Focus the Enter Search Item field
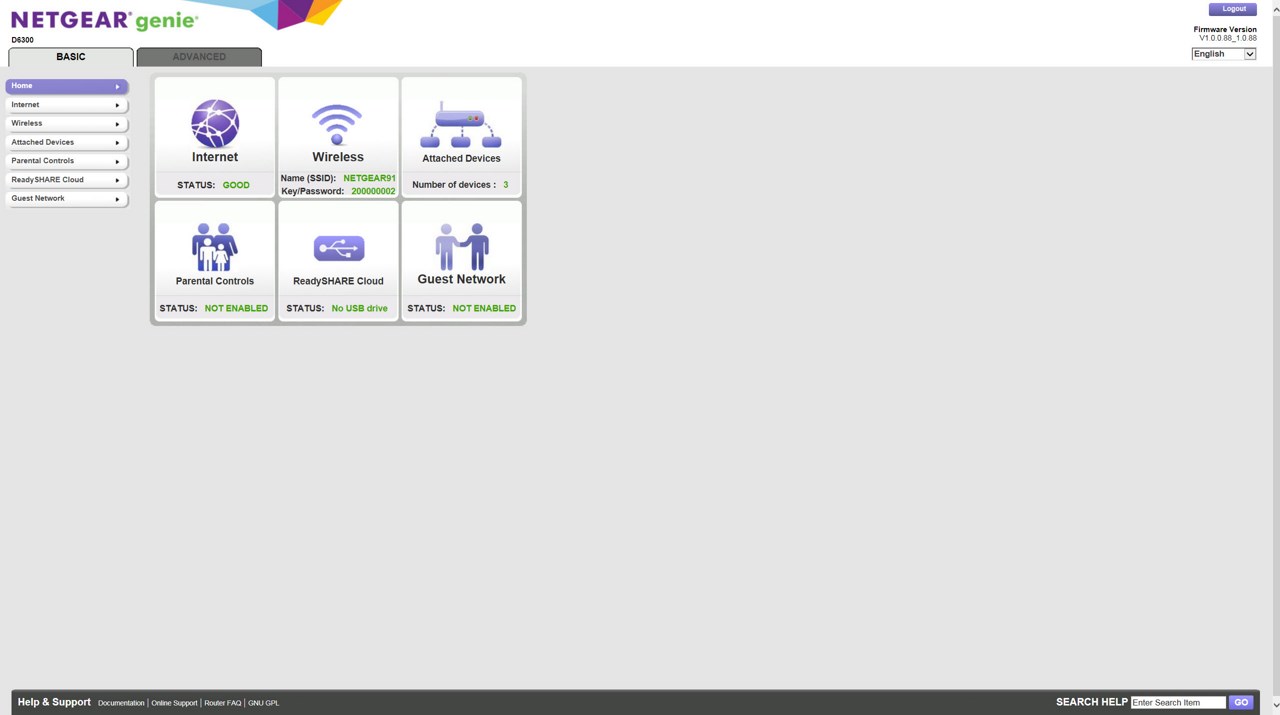Screen dimensions: 1280x715 click(1178, 703)
